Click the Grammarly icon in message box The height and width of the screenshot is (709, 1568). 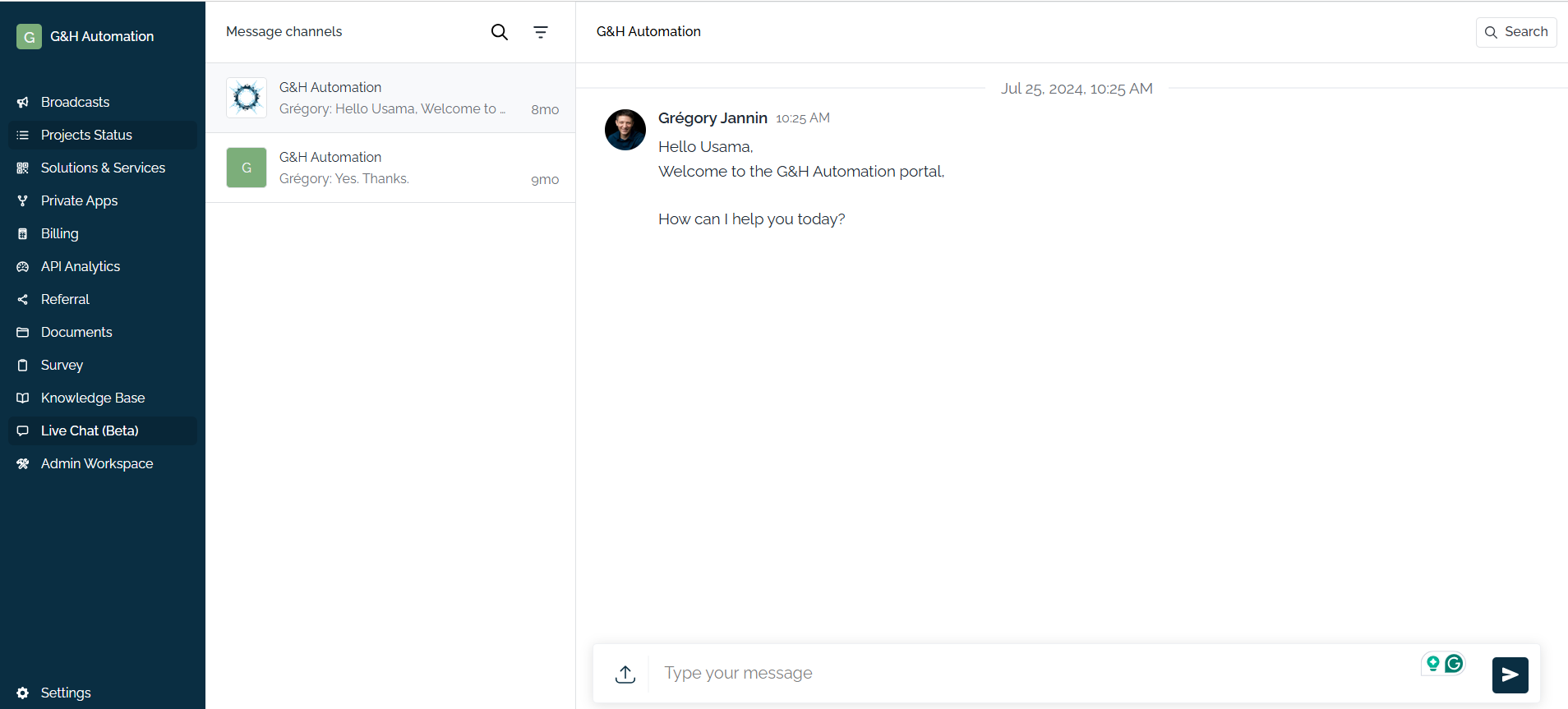pyautogui.click(x=1454, y=663)
